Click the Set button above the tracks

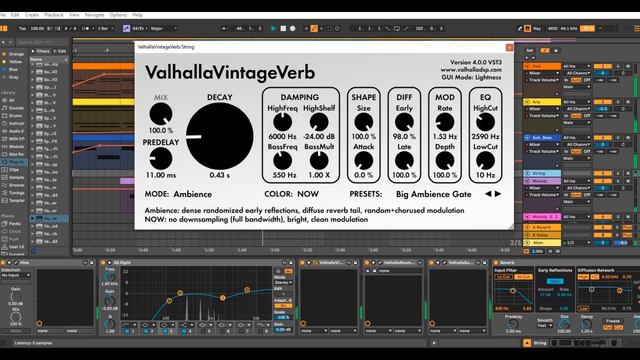[529, 51]
